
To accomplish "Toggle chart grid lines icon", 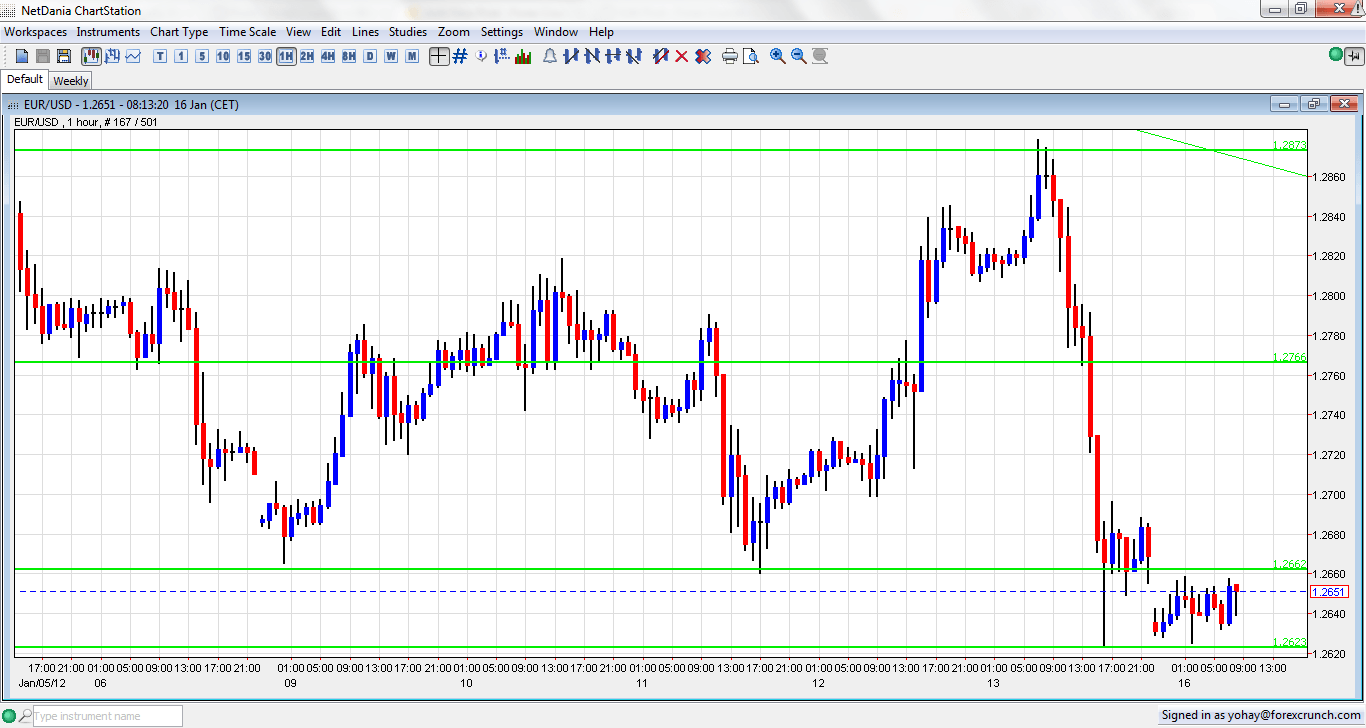I will [x=460, y=56].
